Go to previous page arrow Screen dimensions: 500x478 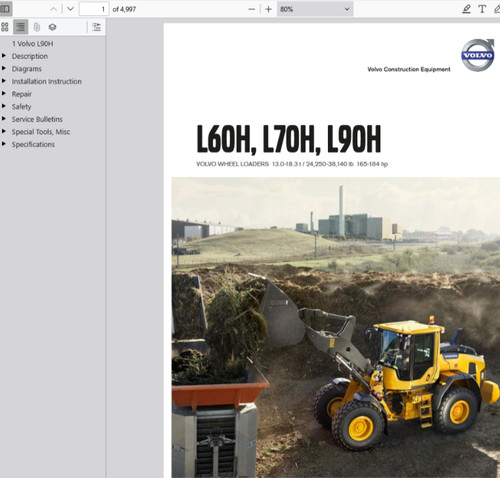53,9
